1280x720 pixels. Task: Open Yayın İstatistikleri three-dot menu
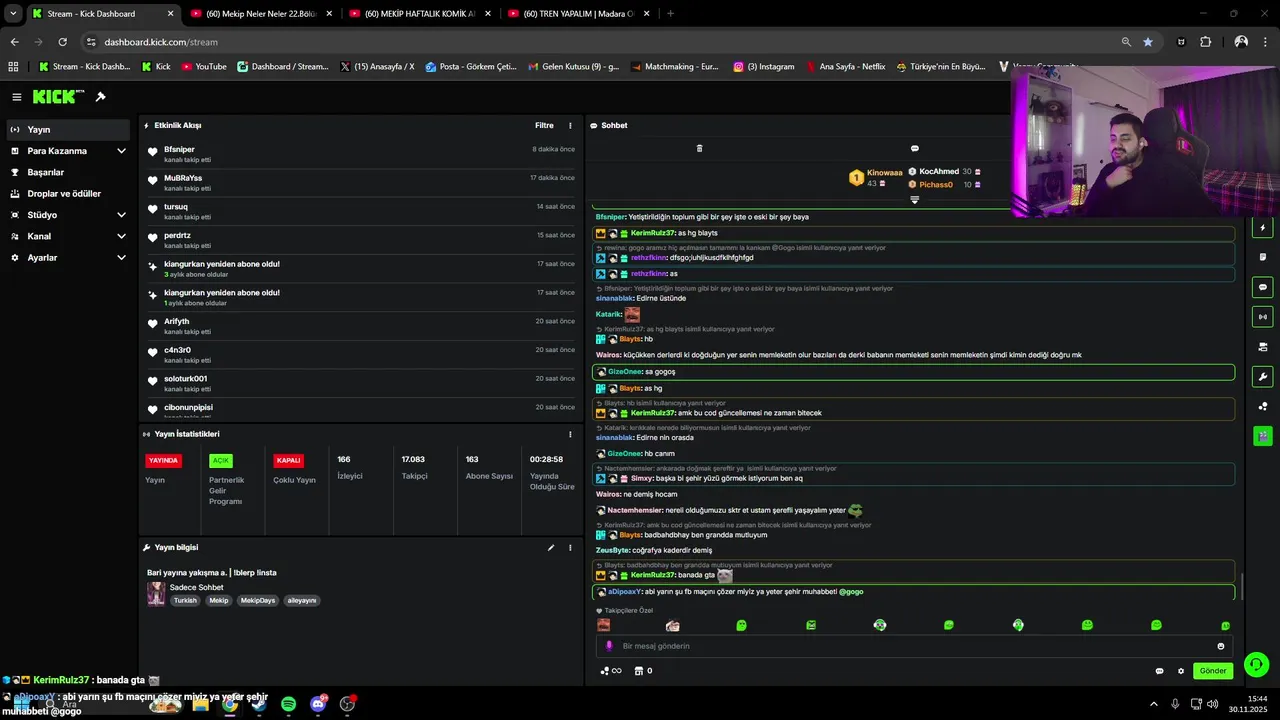coord(571,434)
